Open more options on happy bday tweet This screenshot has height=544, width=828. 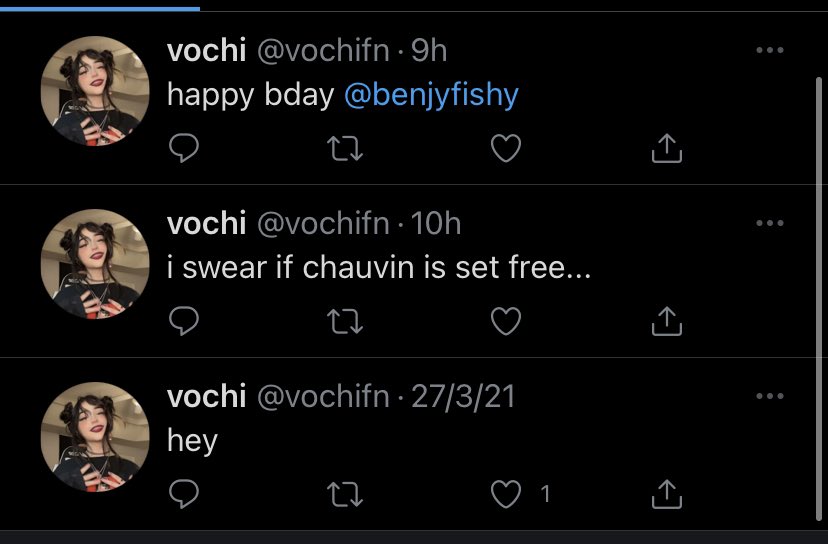click(769, 51)
